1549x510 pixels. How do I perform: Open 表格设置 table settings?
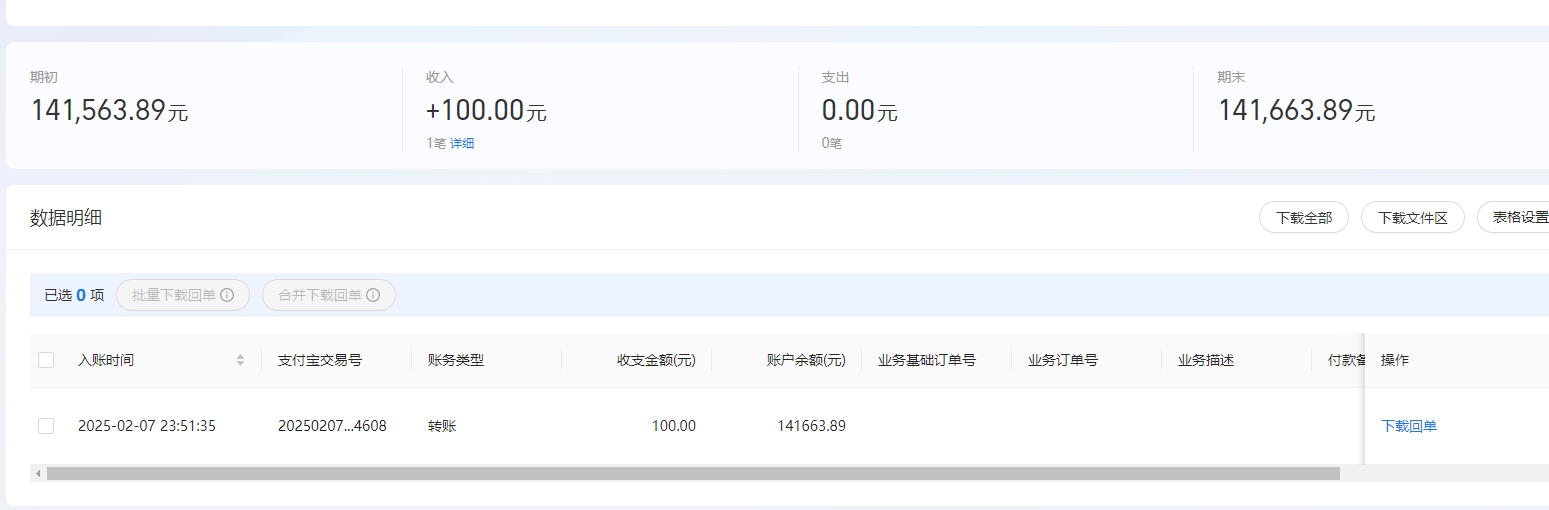pyautogui.click(x=1515, y=217)
